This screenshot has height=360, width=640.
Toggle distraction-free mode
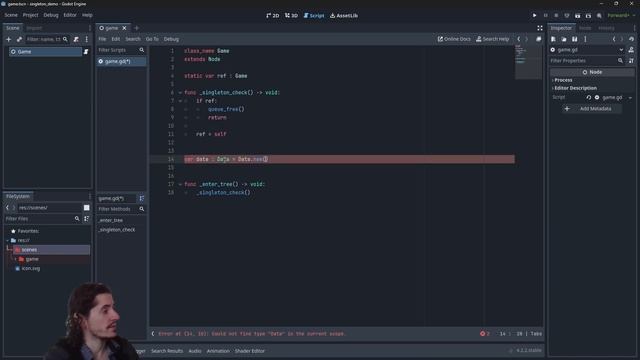(540, 28)
